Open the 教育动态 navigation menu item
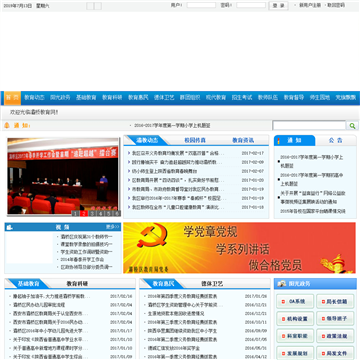This screenshot has height=360, width=360. click(x=34, y=98)
